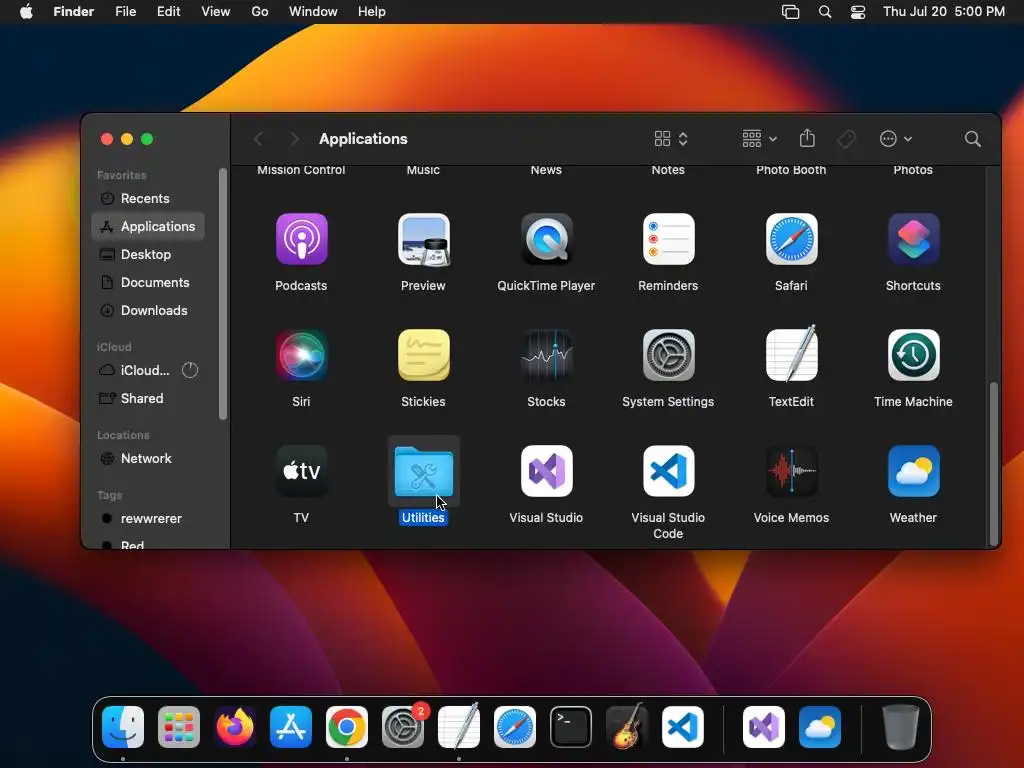The height and width of the screenshot is (768, 1024).
Task: Open Finder window search
Action: (x=972, y=139)
